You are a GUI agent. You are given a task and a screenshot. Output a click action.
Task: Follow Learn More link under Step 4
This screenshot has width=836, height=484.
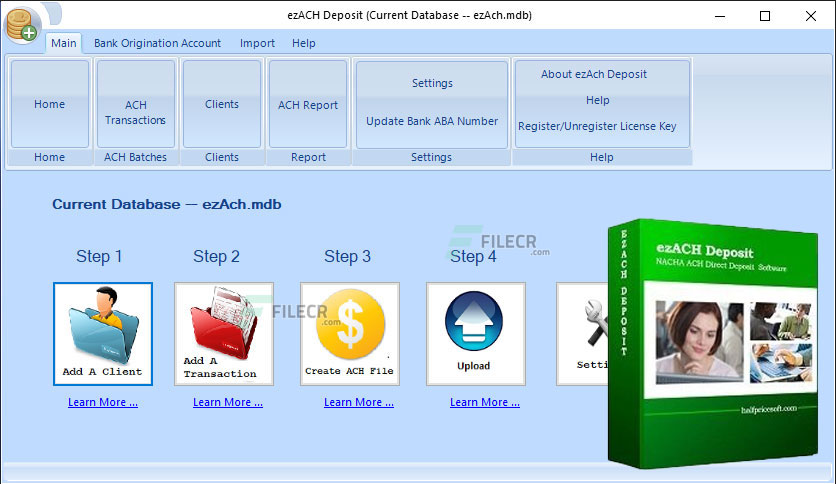pyautogui.click(x=485, y=402)
